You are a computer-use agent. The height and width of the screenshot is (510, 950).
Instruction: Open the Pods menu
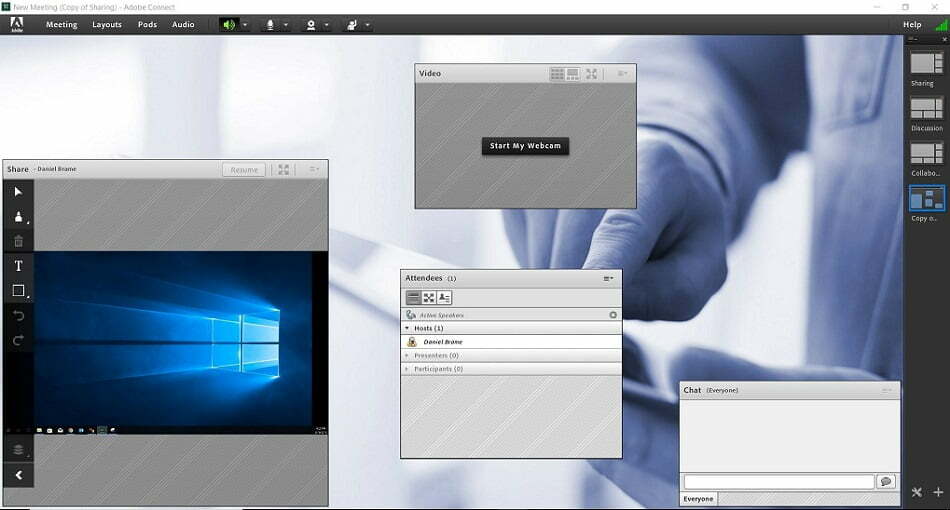pyautogui.click(x=147, y=25)
